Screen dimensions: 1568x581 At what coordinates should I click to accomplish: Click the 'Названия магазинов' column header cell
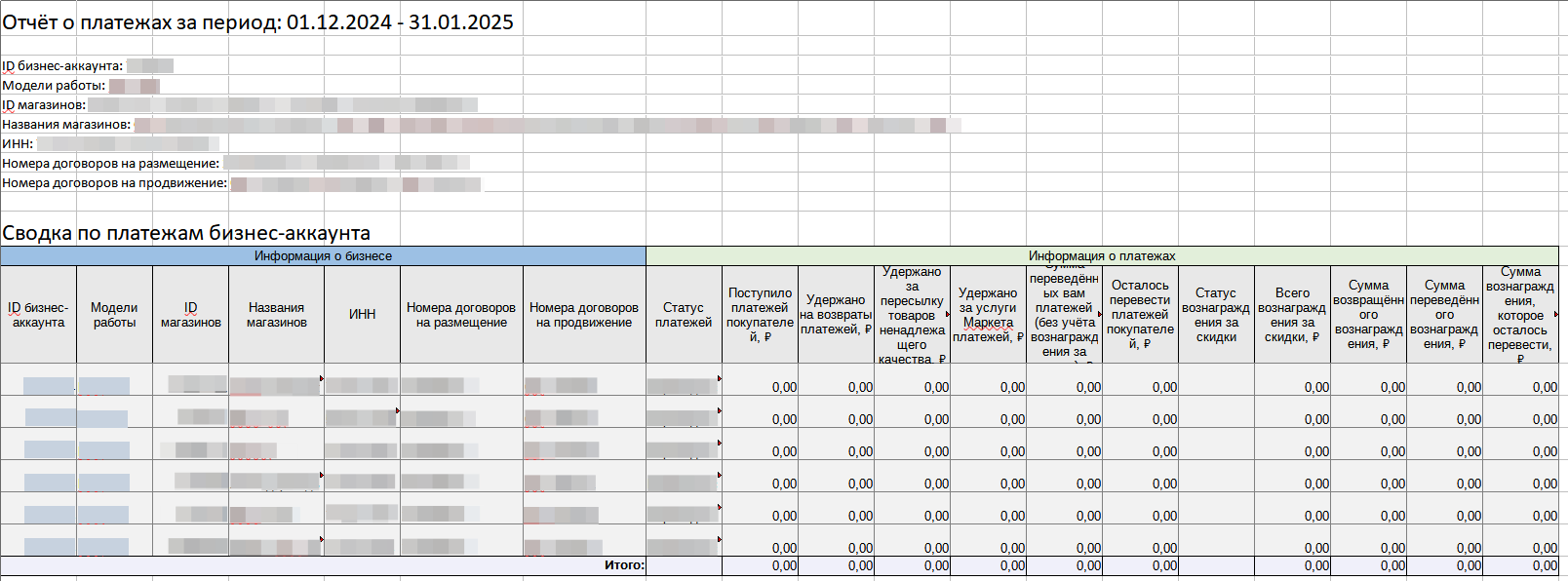click(276, 315)
